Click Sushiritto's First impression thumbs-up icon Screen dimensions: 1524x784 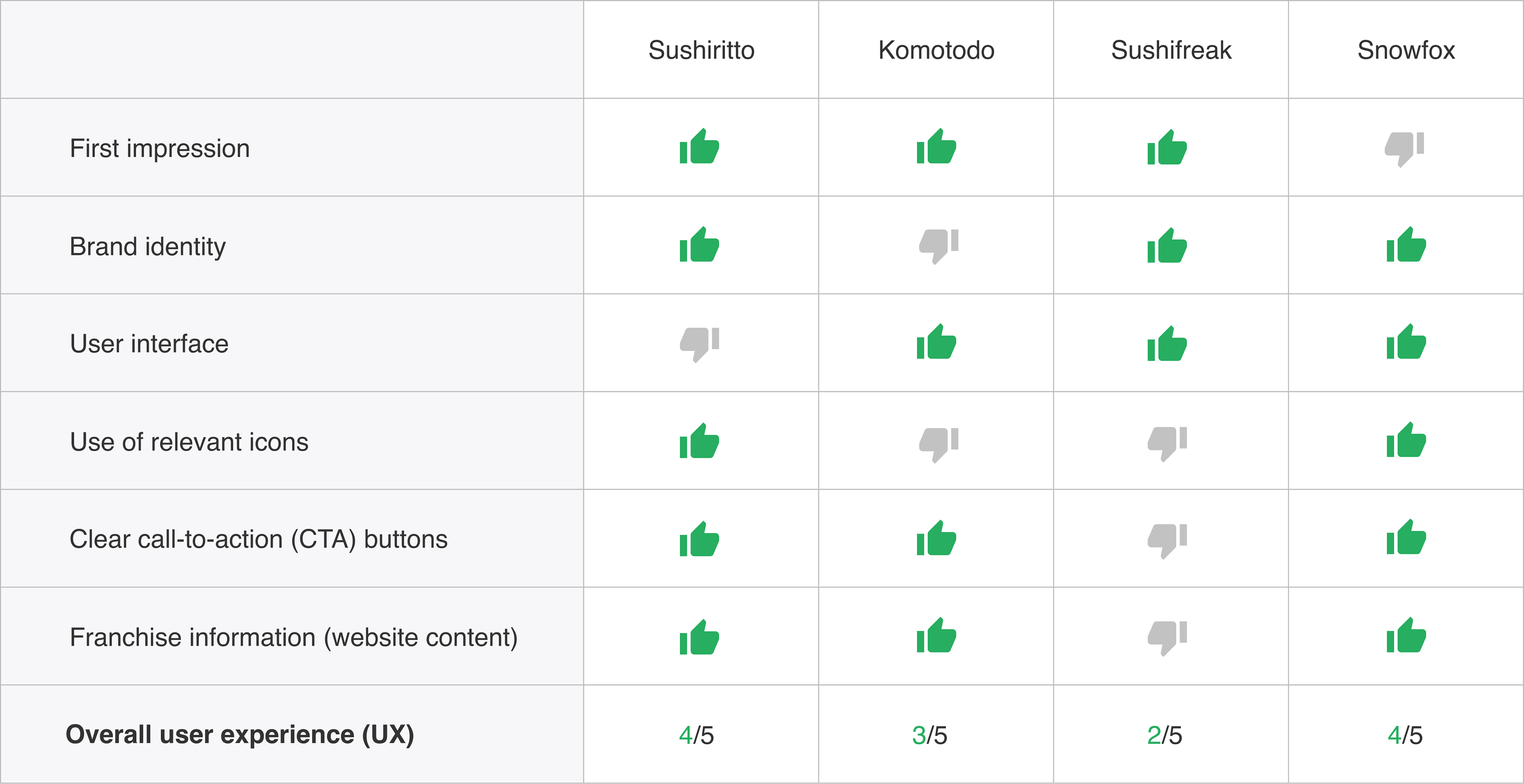(x=699, y=146)
